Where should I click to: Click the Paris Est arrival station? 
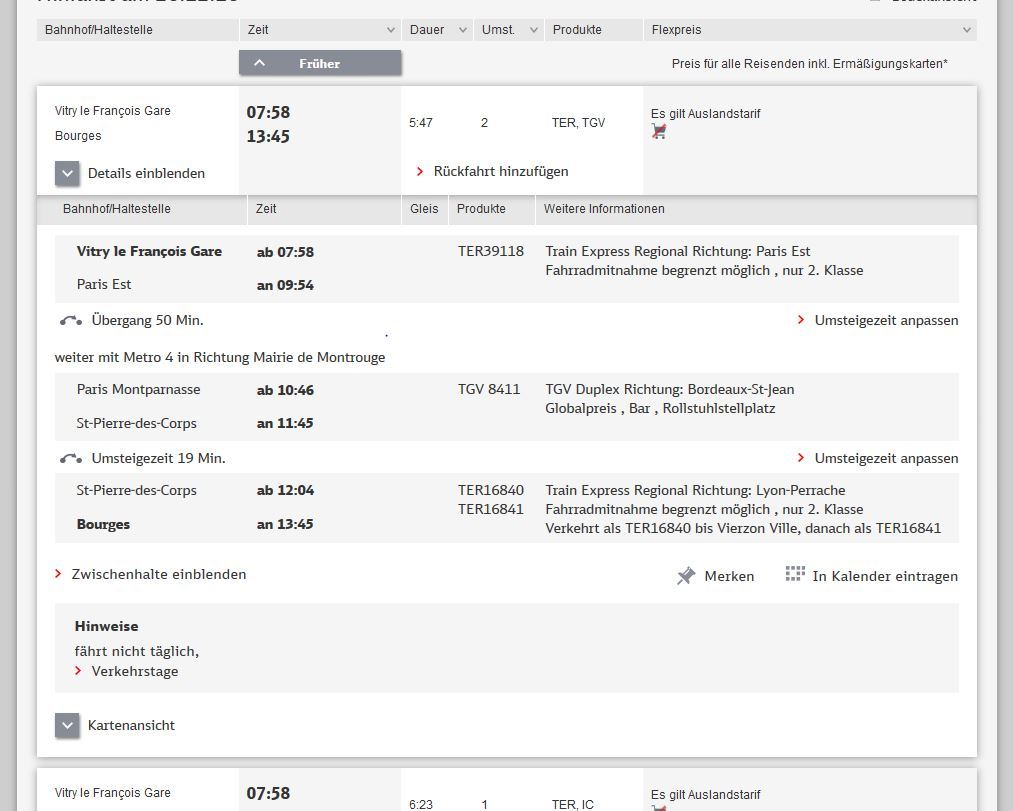[x=103, y=284]
